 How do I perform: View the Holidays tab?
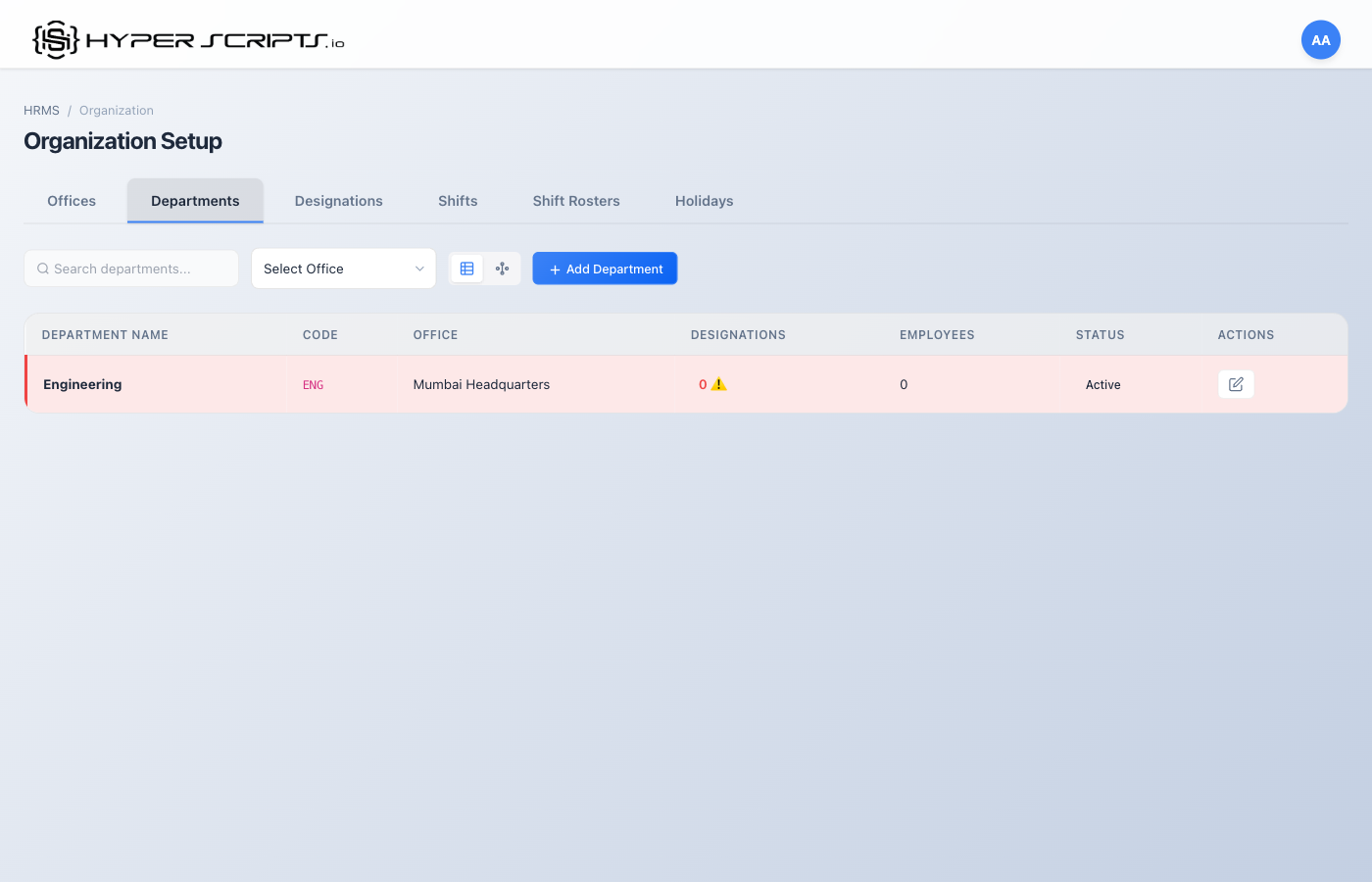[x=704, y=201]
